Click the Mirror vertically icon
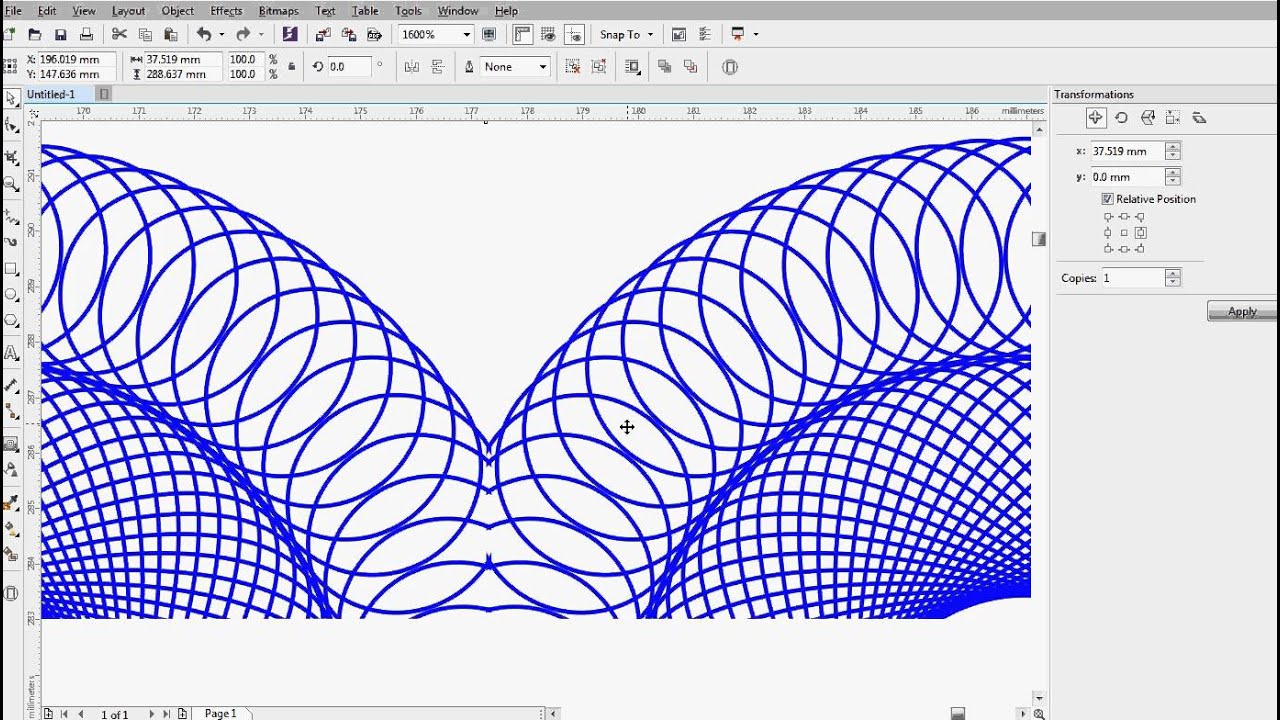1280x720 pixels. (437, 67)
